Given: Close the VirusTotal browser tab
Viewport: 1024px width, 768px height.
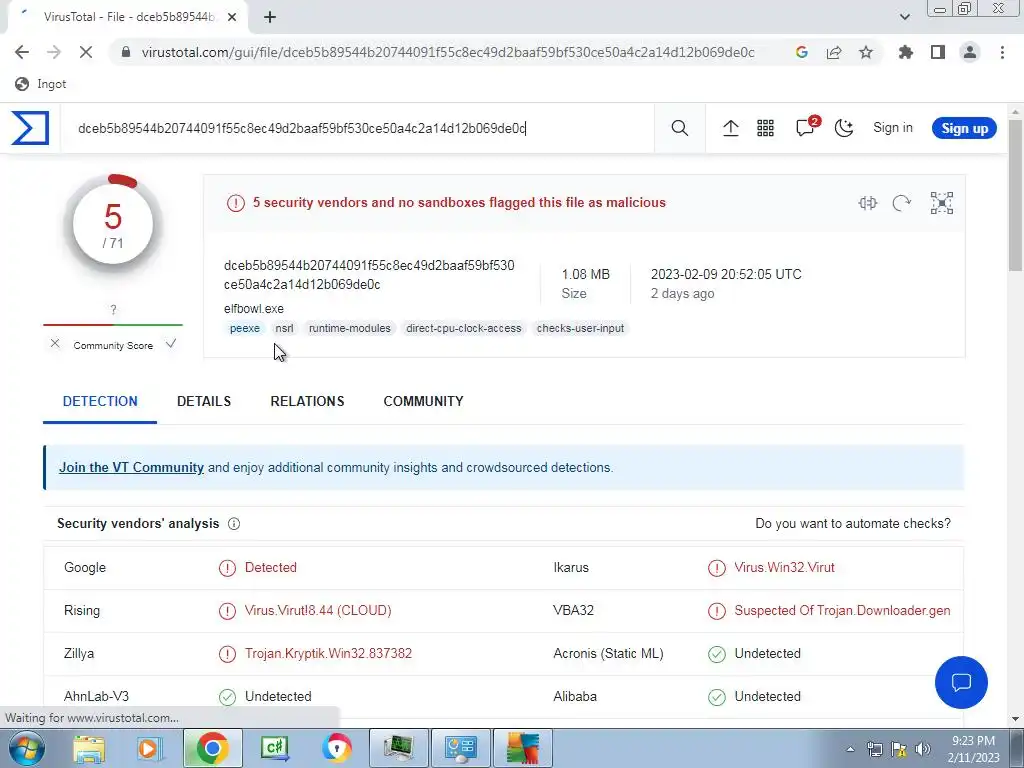Looking at the screenshot, I should point(232,18).
